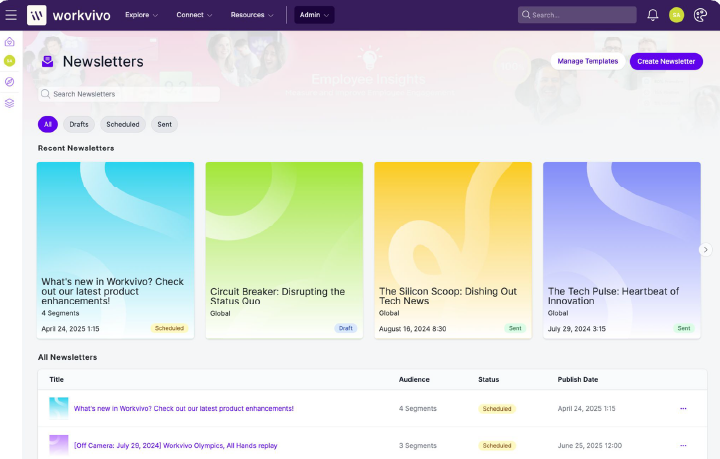Viewport: 720px width, 459px height.
Task: Open row options for What's new newsletter
Action: point(683,408)
